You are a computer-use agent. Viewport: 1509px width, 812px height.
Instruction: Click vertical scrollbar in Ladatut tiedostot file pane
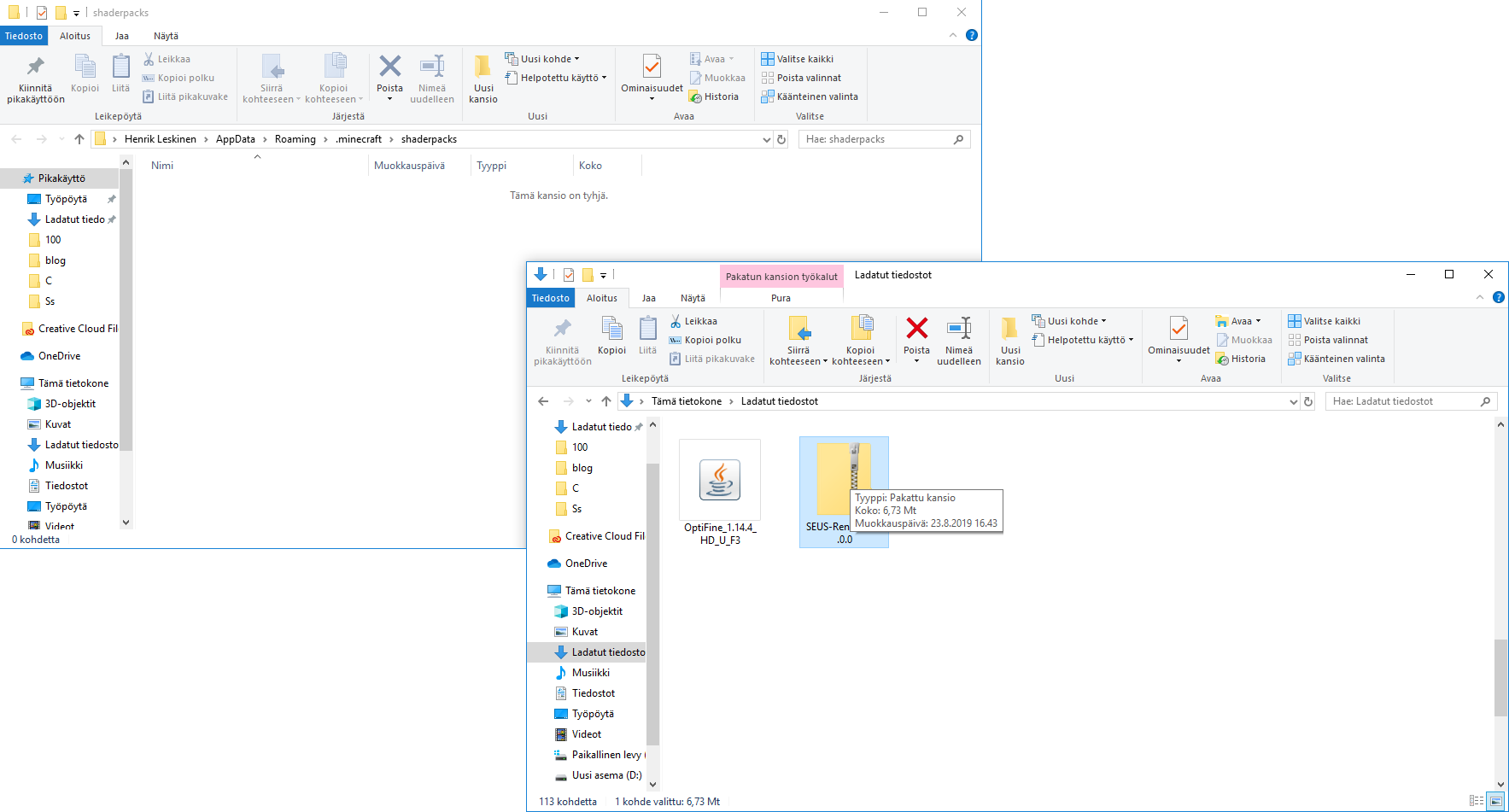click(x=1501, y=678)
